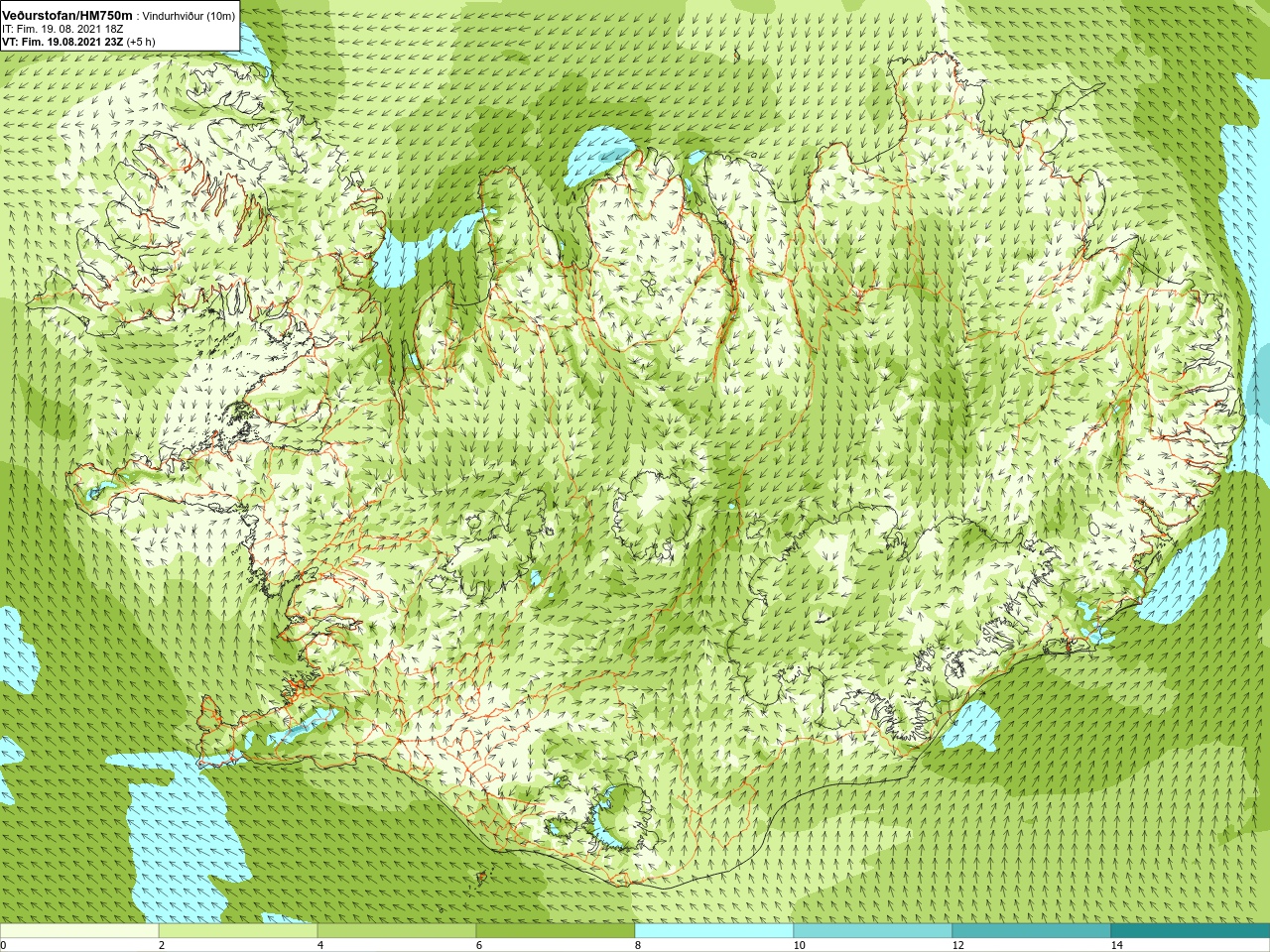The height and width of the screenshot is (952, 1270).
Task: Click the legend value 8
Action: [638, 945]
